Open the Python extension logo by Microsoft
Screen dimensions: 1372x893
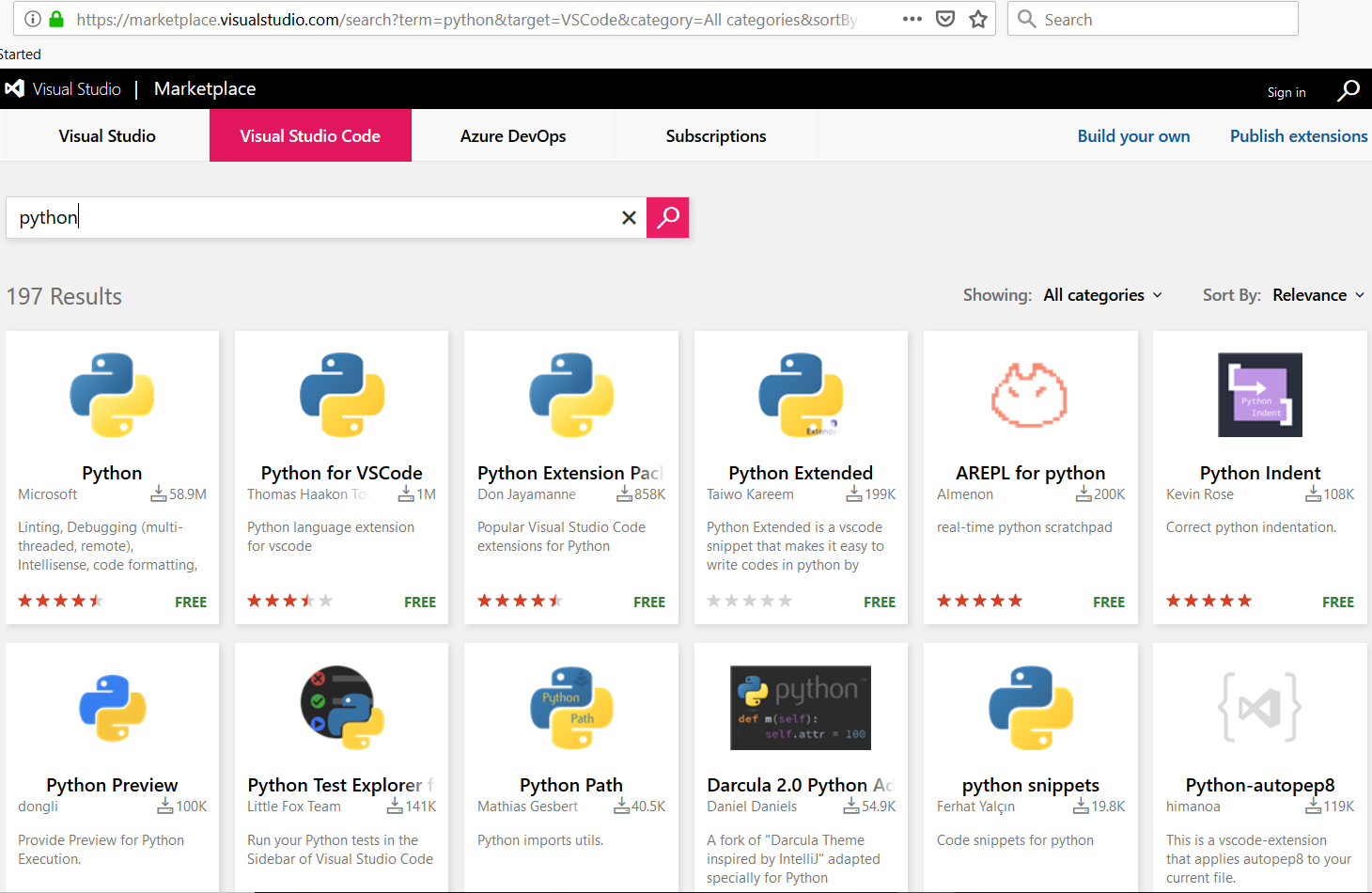(112, 395)
